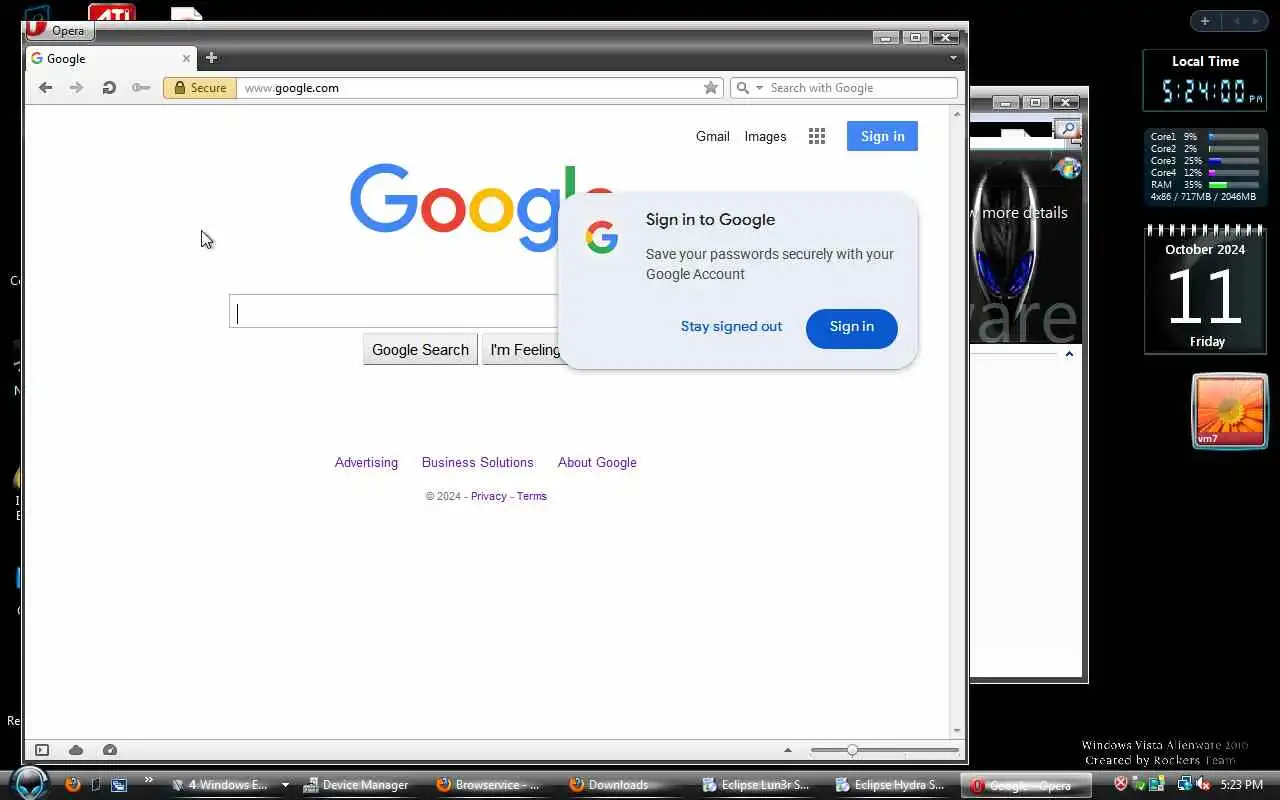Launch Firefox from quick launch
The height and width of the screenshot is (800, 1280).
[x=72, y=785]
